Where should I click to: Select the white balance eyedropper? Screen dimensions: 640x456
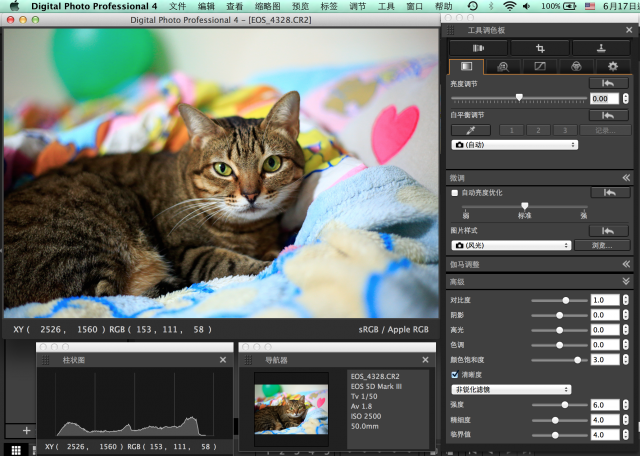pos(471,130)
